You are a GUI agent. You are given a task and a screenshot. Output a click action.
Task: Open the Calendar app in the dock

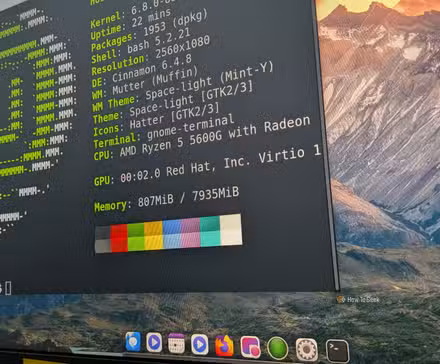point(176,343)
